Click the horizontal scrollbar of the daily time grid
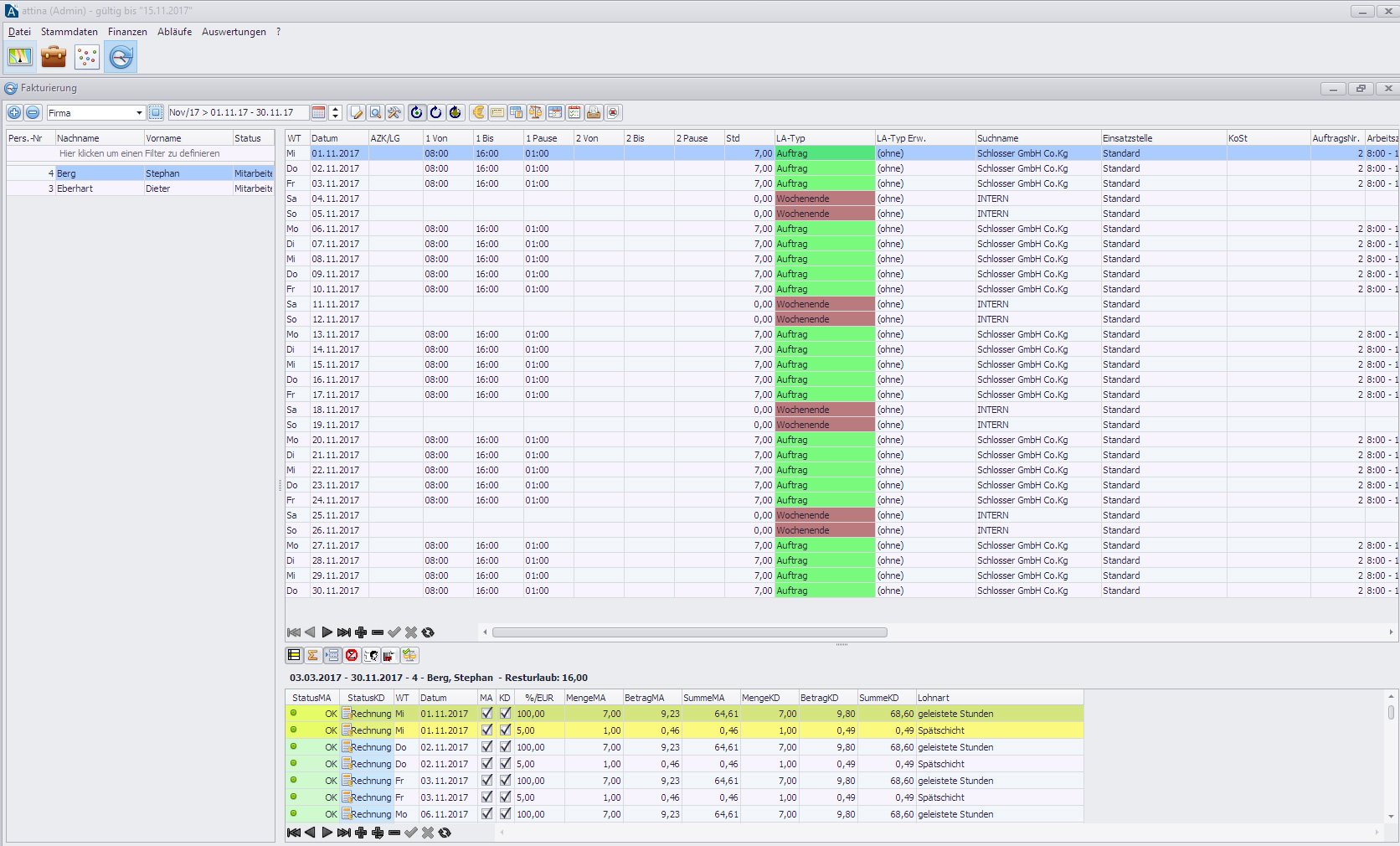 pyautogui.click(x=690, y=632)
